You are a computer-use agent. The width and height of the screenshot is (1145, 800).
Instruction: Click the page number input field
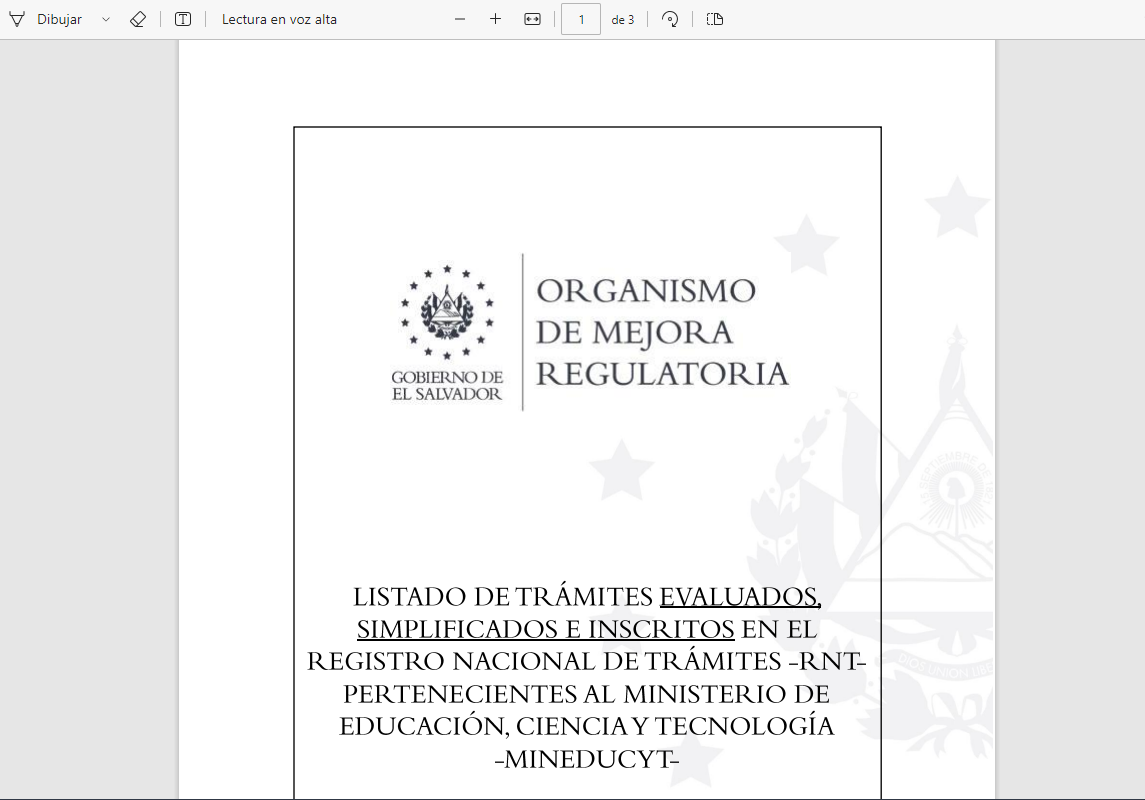581,20
